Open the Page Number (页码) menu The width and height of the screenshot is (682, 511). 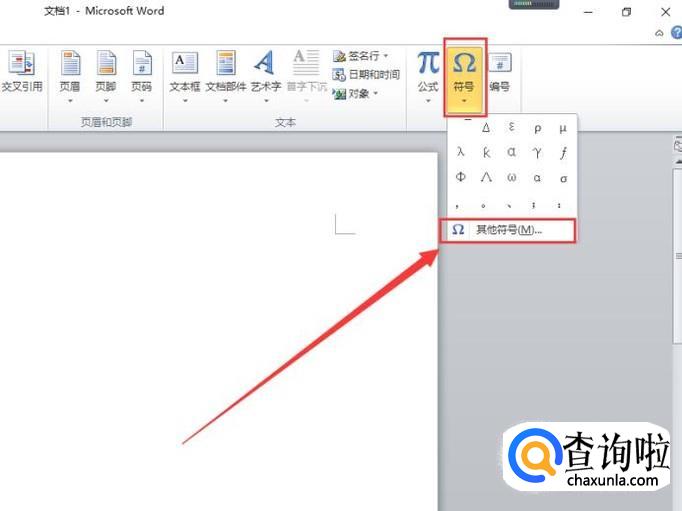click(142, 76)
